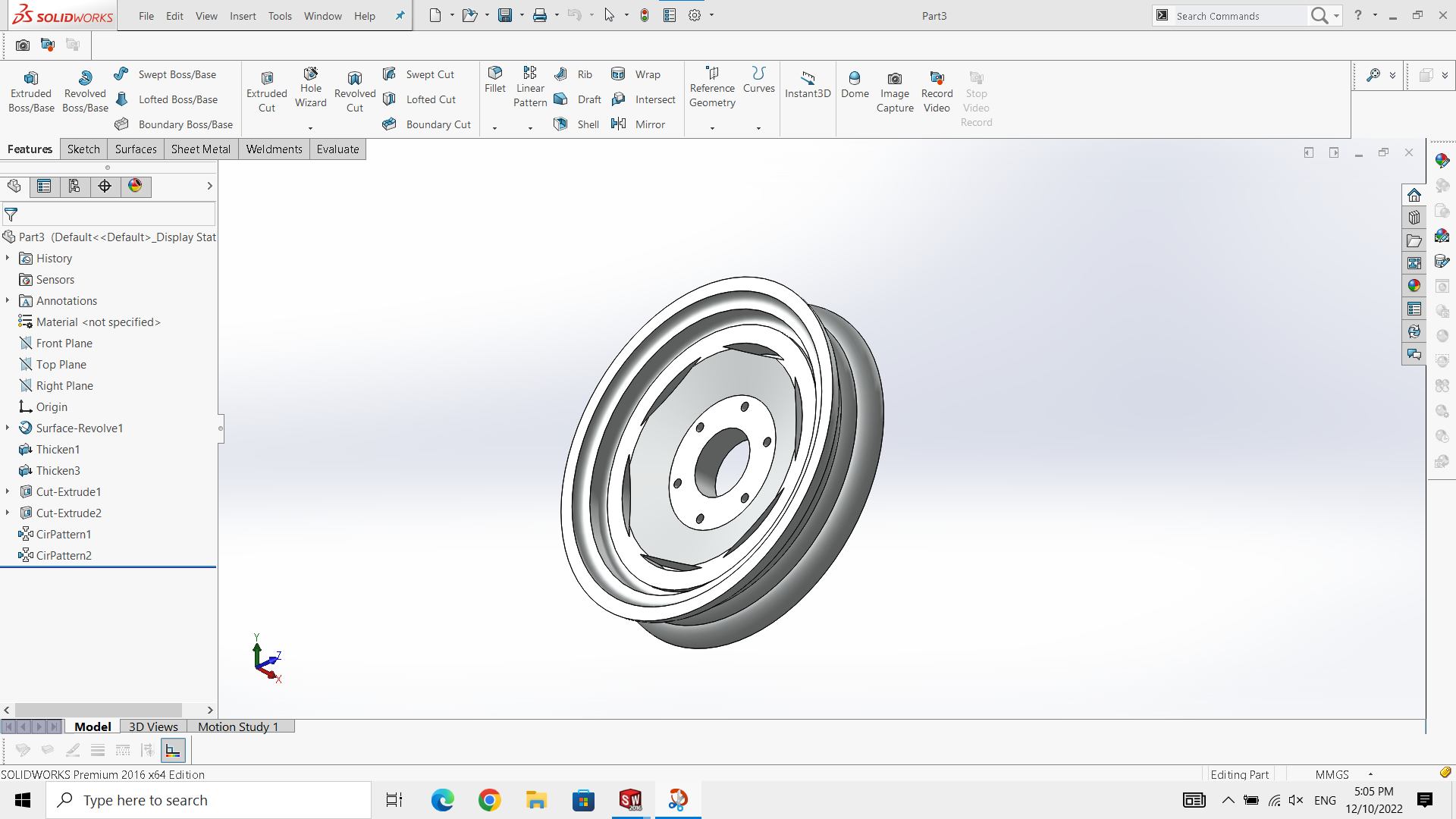1456x819 pixels.
Task: Pick the Boundary Boss/Base tool
Action: coord(174,124)
